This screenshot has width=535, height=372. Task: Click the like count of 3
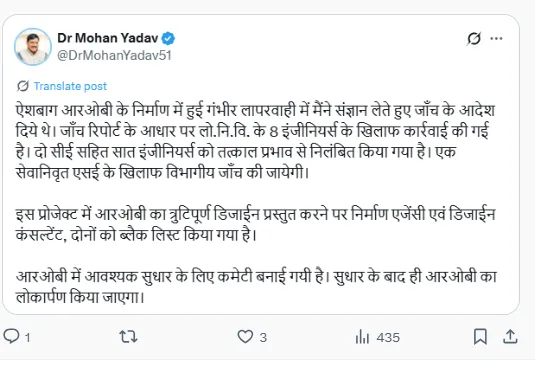point(263,338)
